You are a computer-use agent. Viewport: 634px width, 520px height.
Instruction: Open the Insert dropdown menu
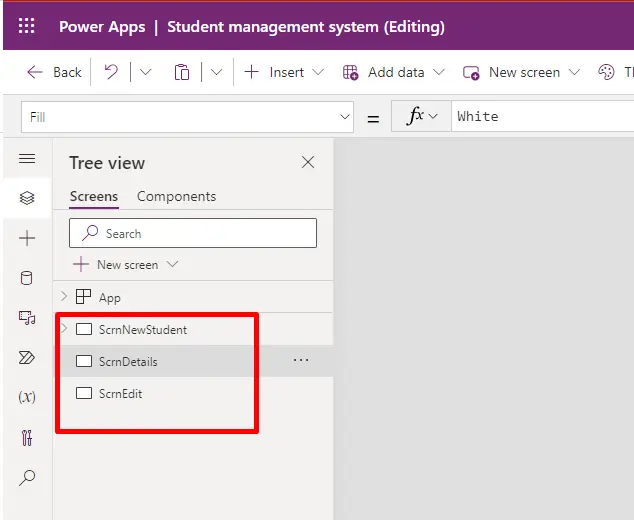click(284, 72)
